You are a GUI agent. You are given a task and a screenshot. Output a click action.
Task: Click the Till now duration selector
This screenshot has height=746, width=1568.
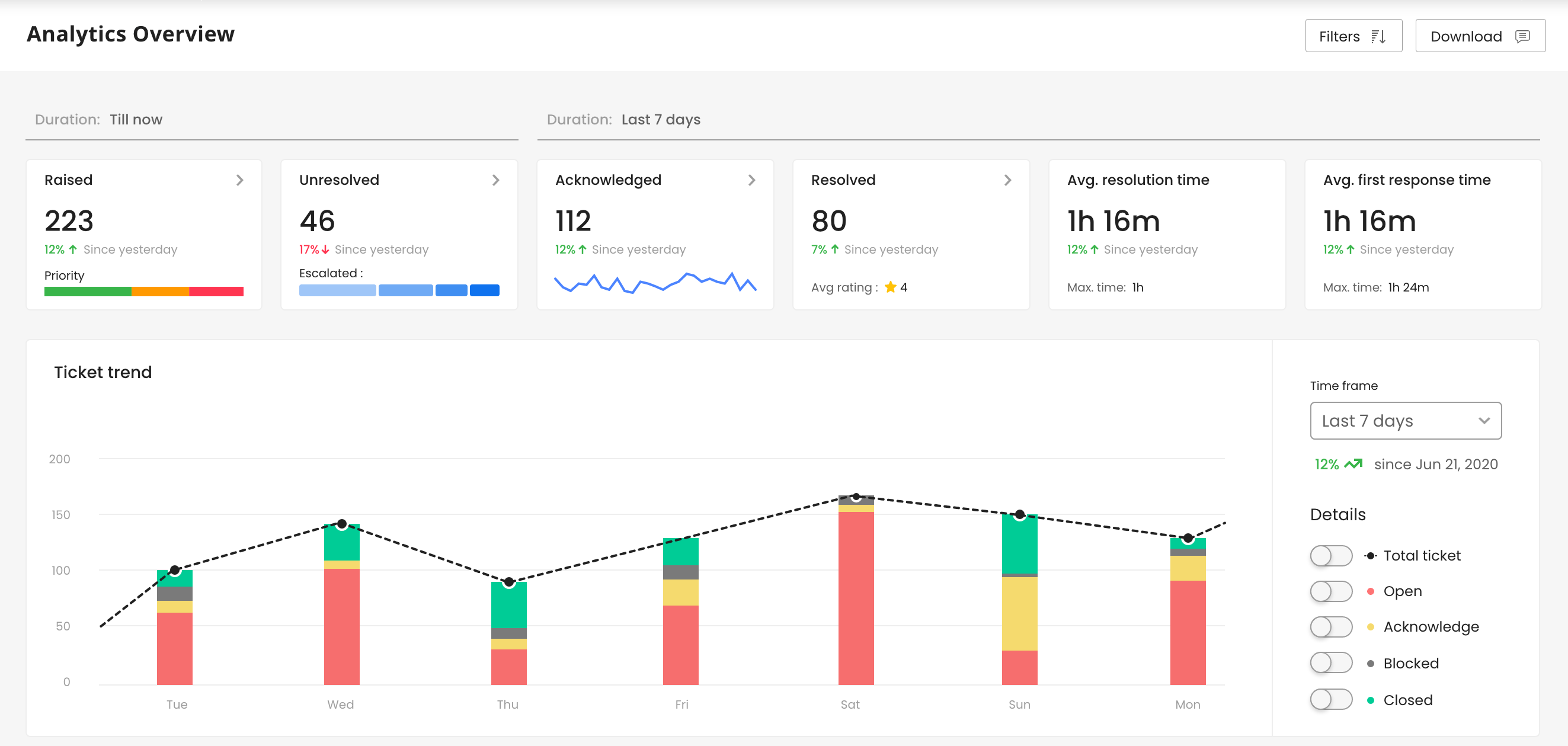[x=136, y=120]
